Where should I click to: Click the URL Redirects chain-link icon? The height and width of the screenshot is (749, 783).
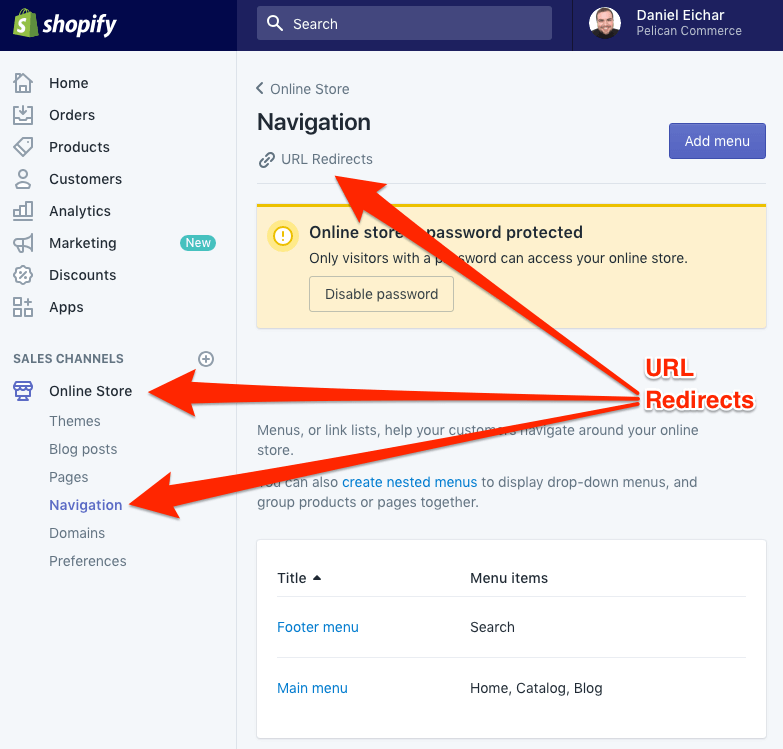coord(267,160)
